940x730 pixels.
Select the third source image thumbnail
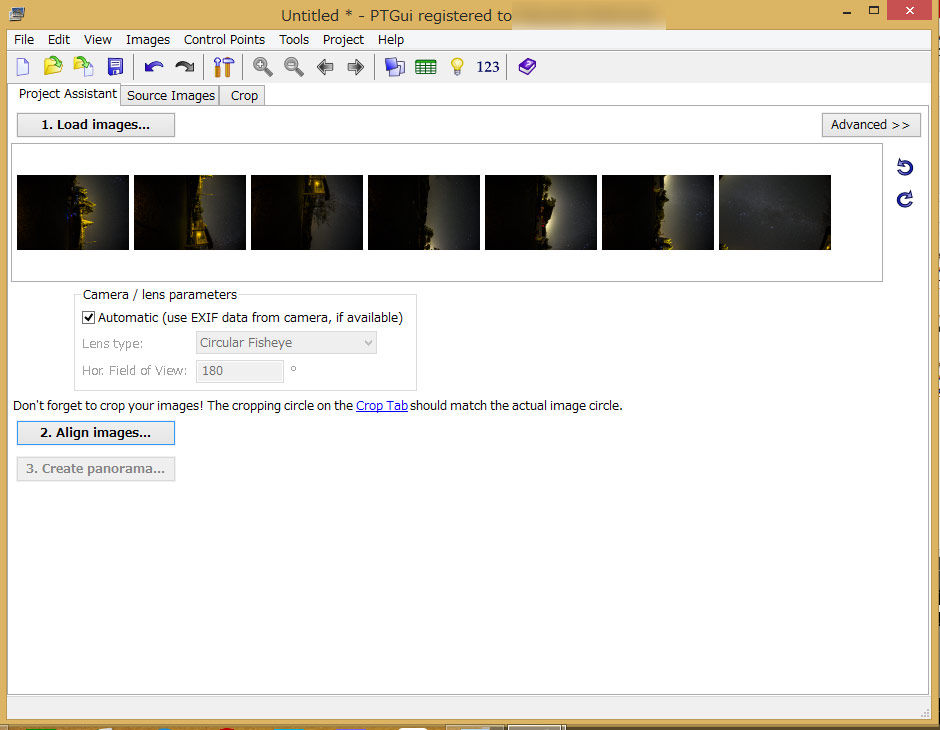coord(306,212)
